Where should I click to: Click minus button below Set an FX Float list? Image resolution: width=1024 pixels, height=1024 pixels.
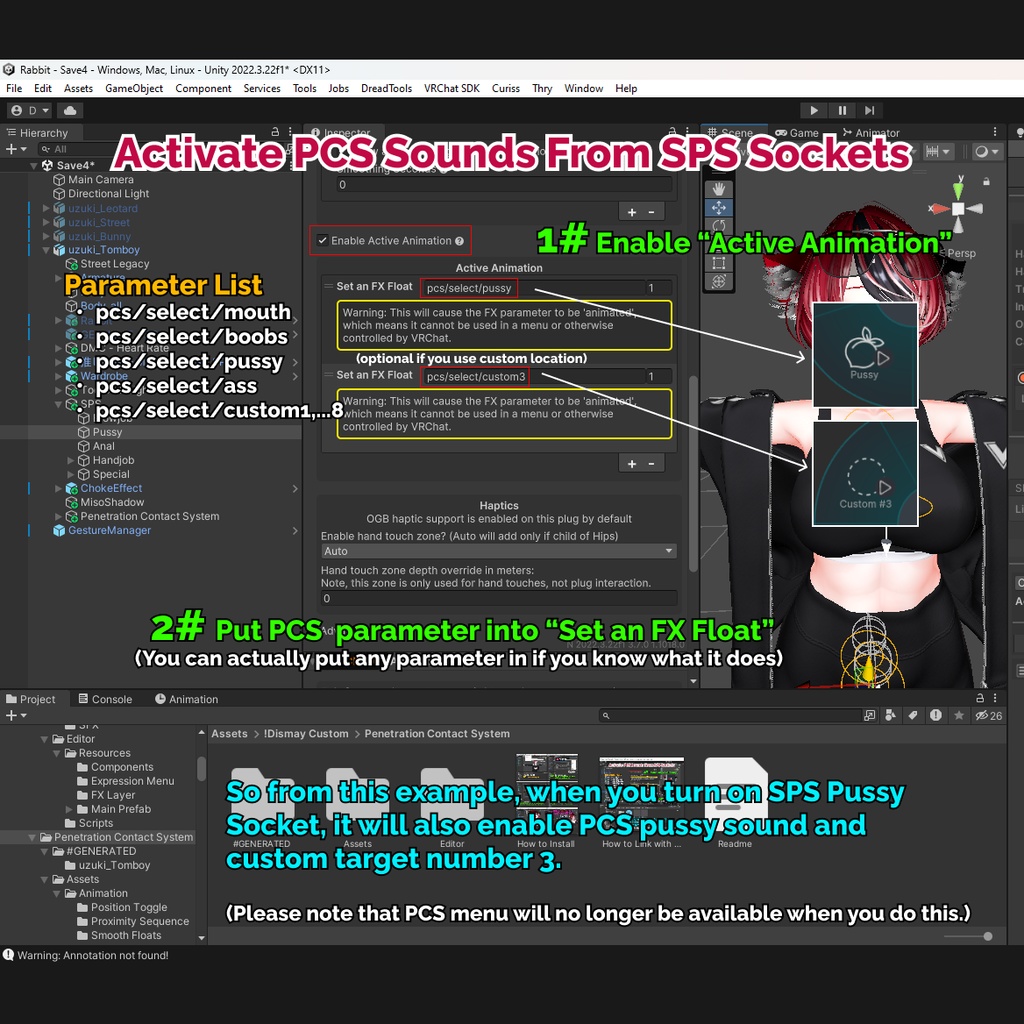click(651, 463)
